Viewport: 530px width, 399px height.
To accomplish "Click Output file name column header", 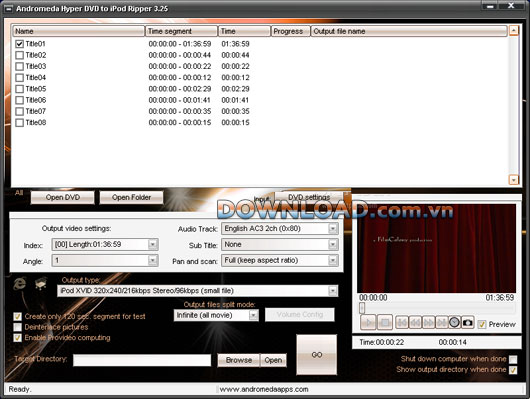I will (409, 31).
